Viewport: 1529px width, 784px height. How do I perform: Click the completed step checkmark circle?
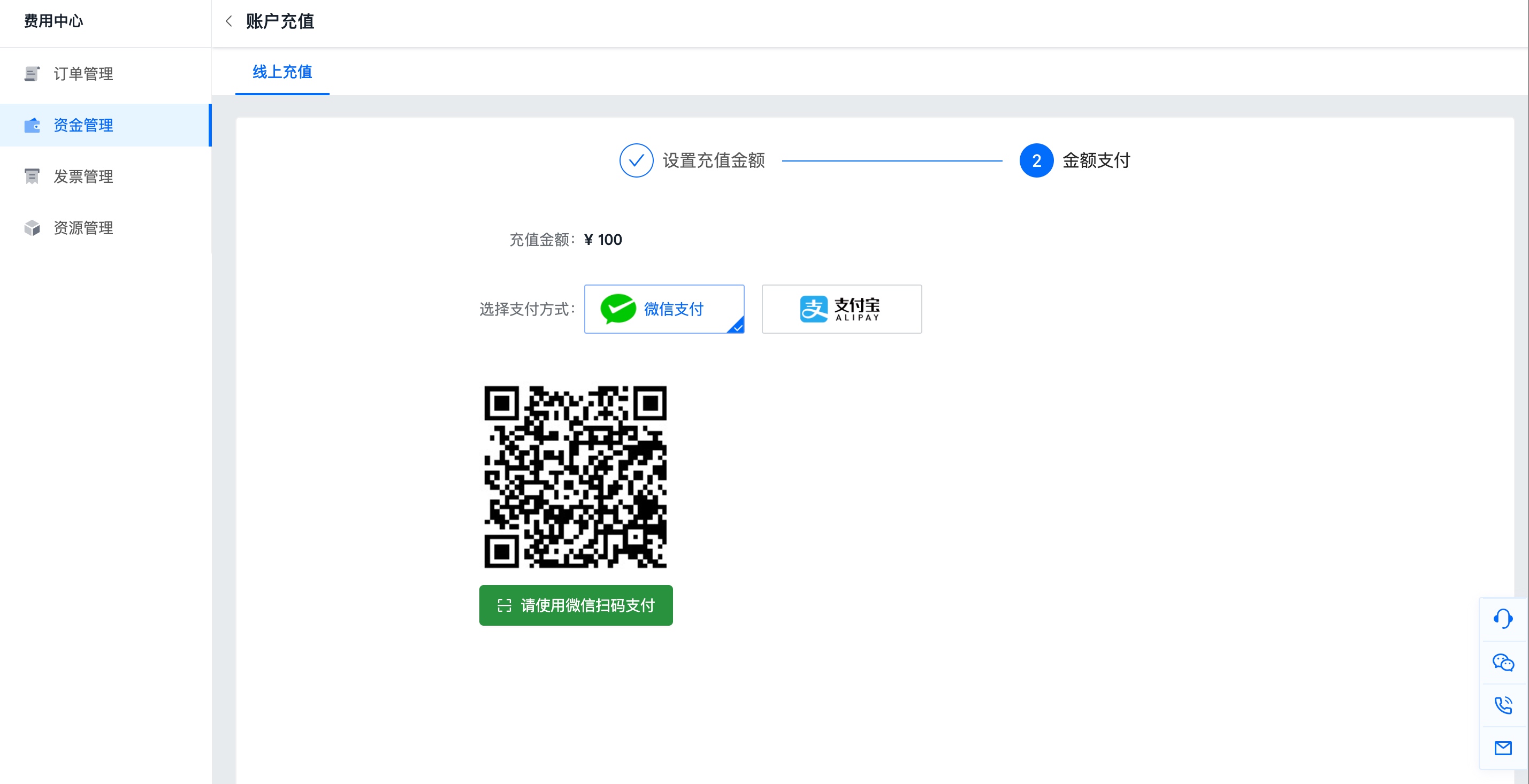point(636,160)
